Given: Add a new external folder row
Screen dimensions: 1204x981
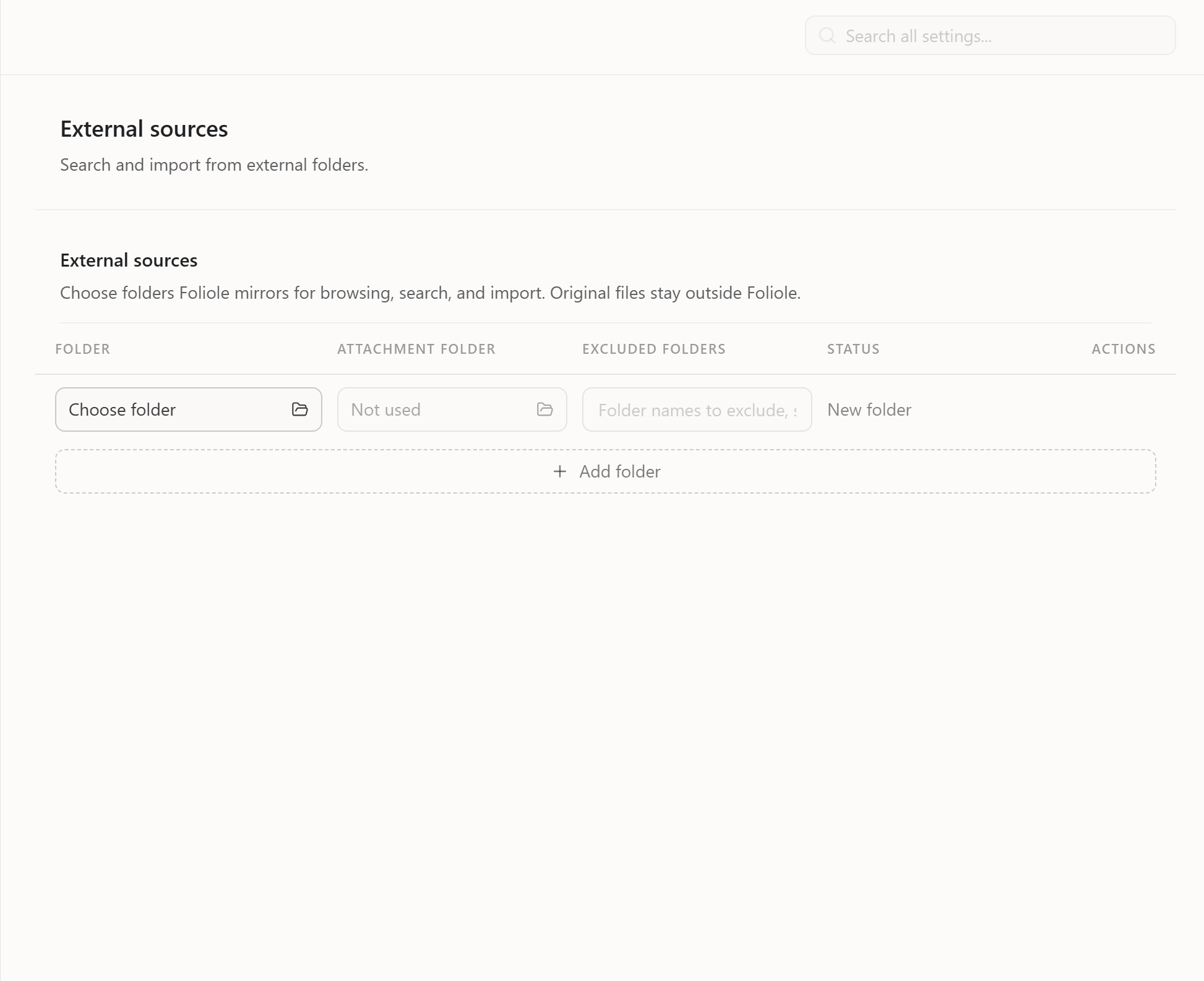Looking at the screenshot, I should (x=605, y=471).
